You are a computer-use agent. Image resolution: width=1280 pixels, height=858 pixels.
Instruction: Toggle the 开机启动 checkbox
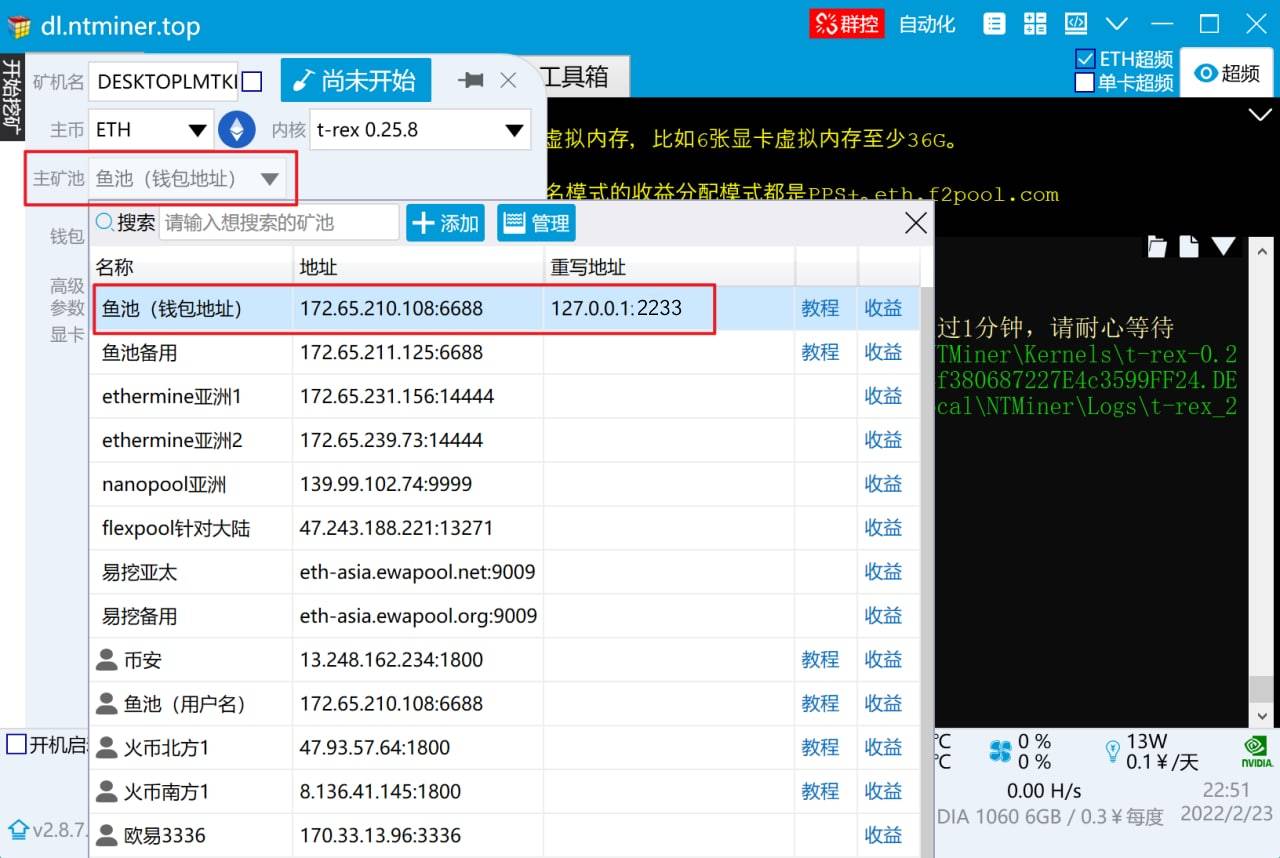17,745
